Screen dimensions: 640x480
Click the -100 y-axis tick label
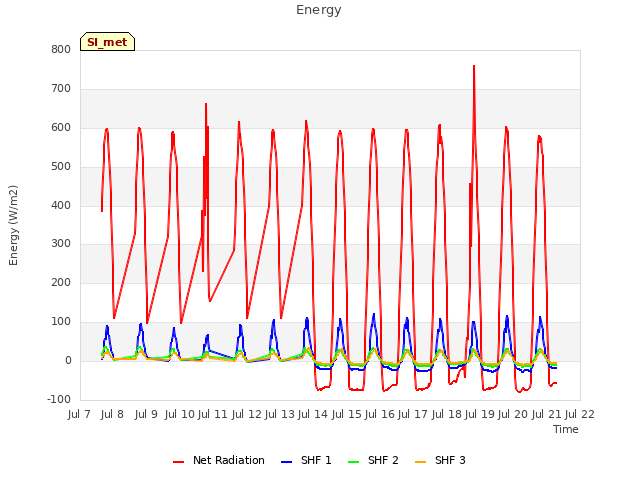(59, 400)
